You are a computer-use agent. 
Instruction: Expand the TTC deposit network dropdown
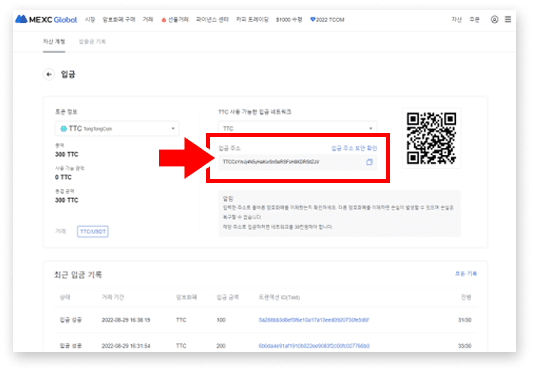tap(297, 129)
